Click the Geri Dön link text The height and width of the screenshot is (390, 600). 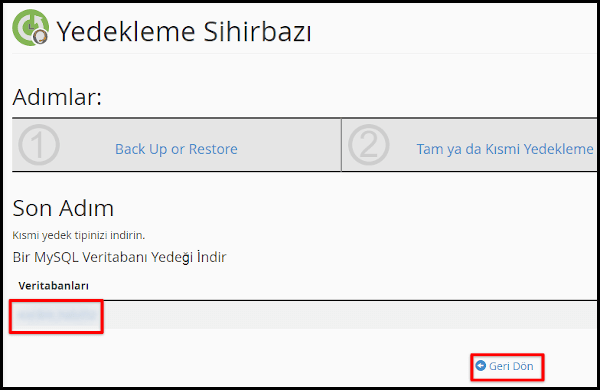coord(511,366)
